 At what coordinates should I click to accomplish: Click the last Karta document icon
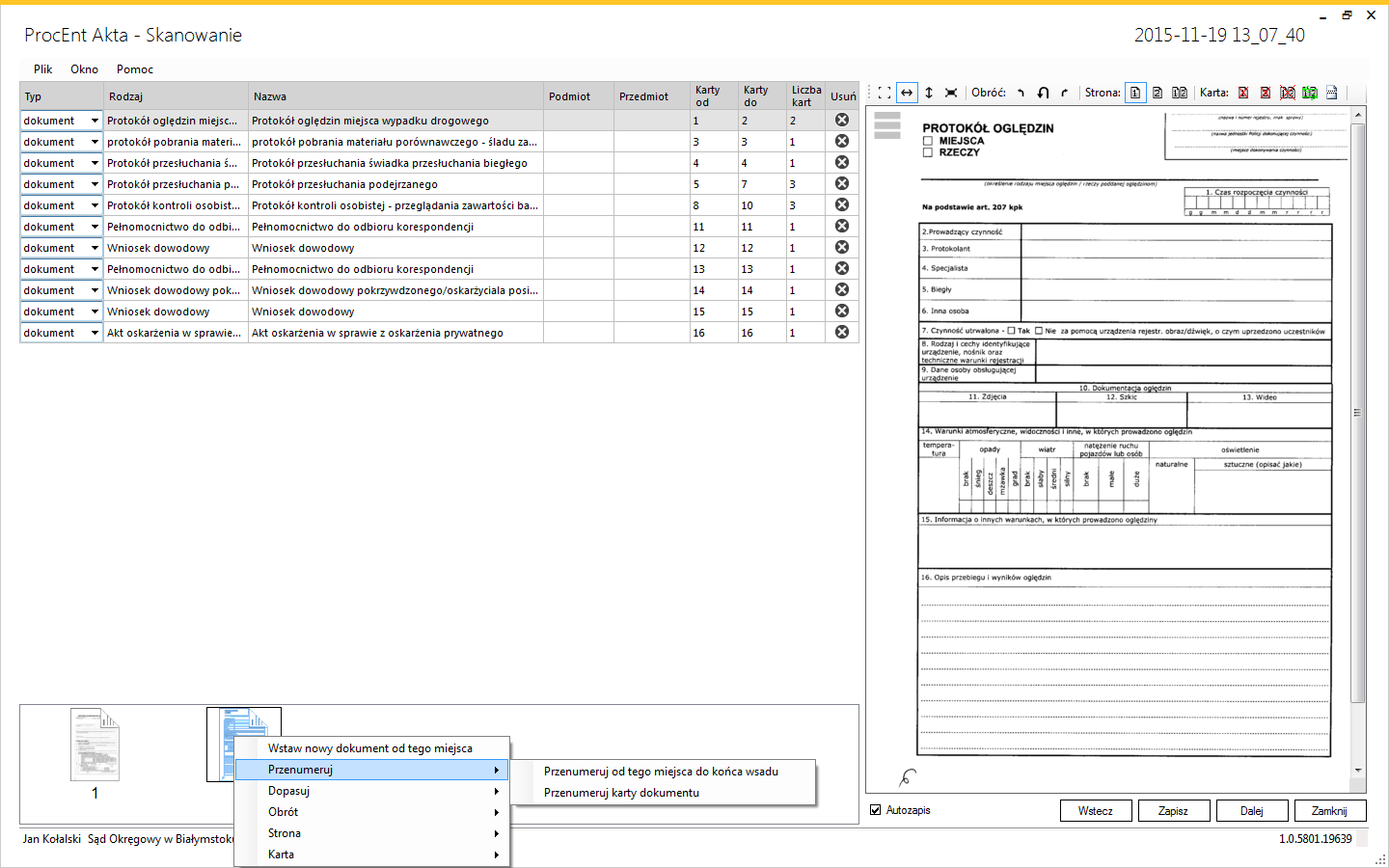point(1332,93)
